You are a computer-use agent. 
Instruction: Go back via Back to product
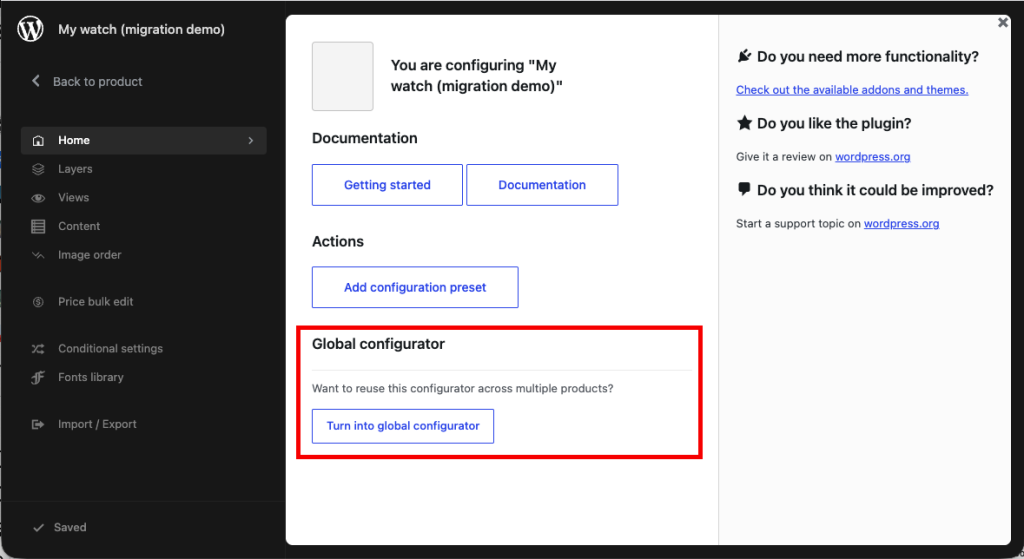(x=87, y=81)
